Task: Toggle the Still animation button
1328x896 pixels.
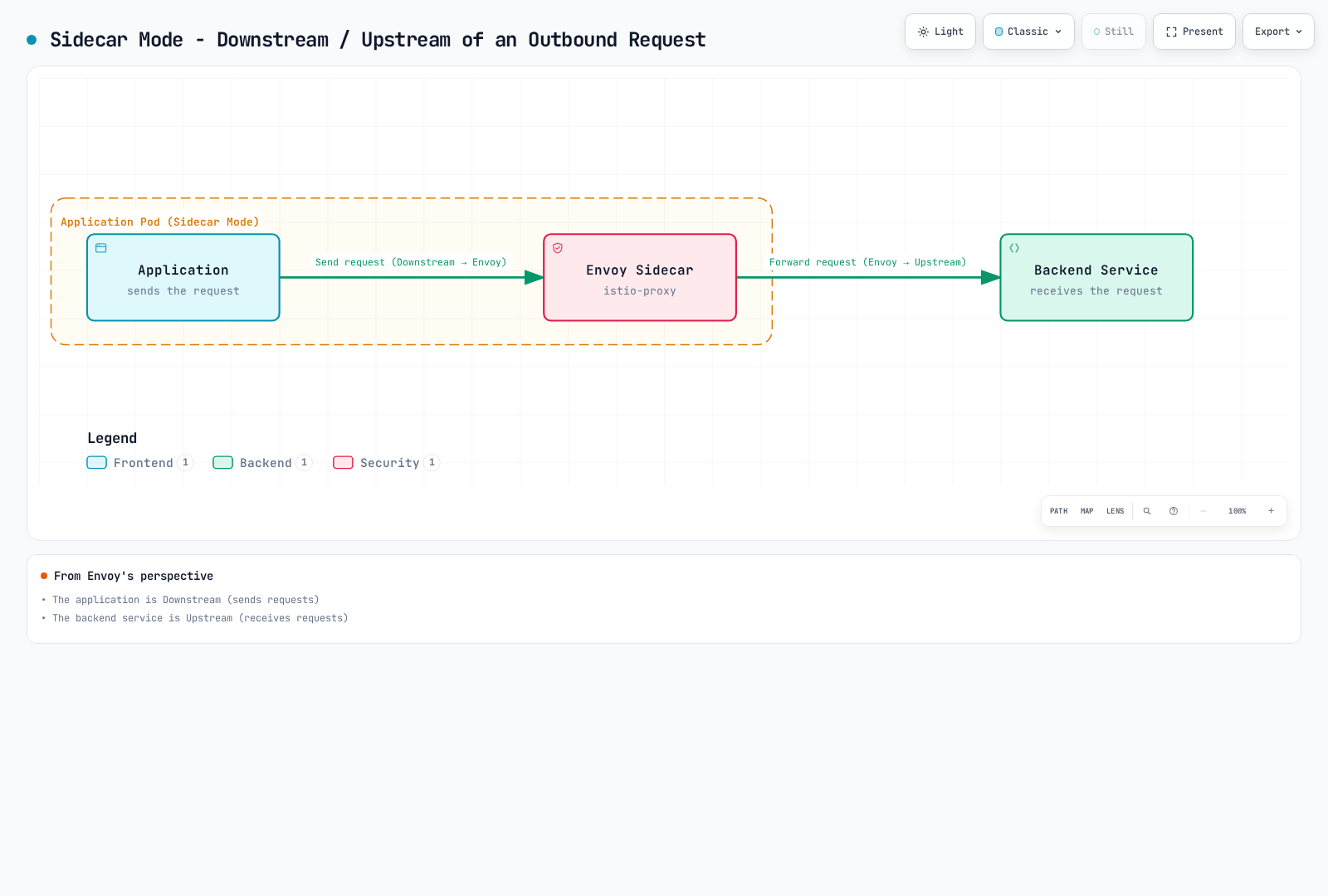Action: [x=1114, y=32]
